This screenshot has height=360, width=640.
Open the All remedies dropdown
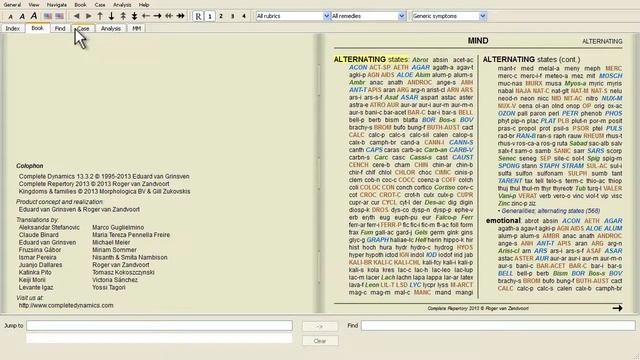[x=368, y=16]
